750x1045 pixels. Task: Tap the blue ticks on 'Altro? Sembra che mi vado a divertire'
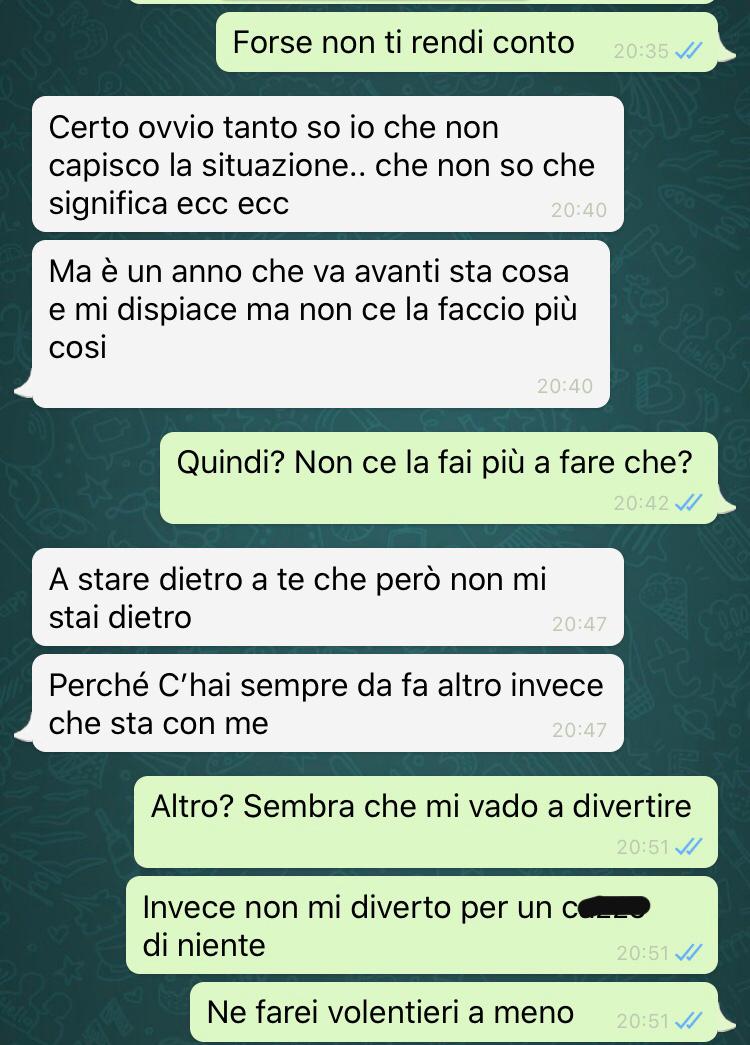[689, 846]
